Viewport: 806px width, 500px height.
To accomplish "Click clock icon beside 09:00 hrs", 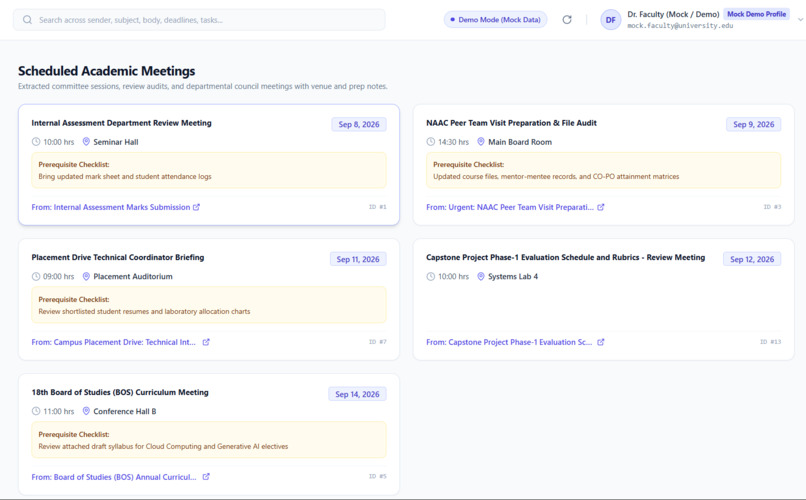I will 36,276.
